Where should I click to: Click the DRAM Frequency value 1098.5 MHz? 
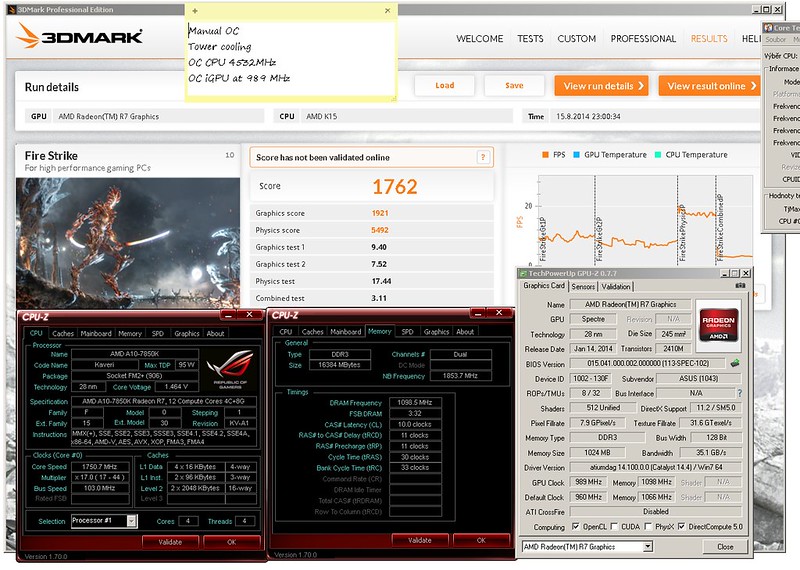click(x=415, y=403)
